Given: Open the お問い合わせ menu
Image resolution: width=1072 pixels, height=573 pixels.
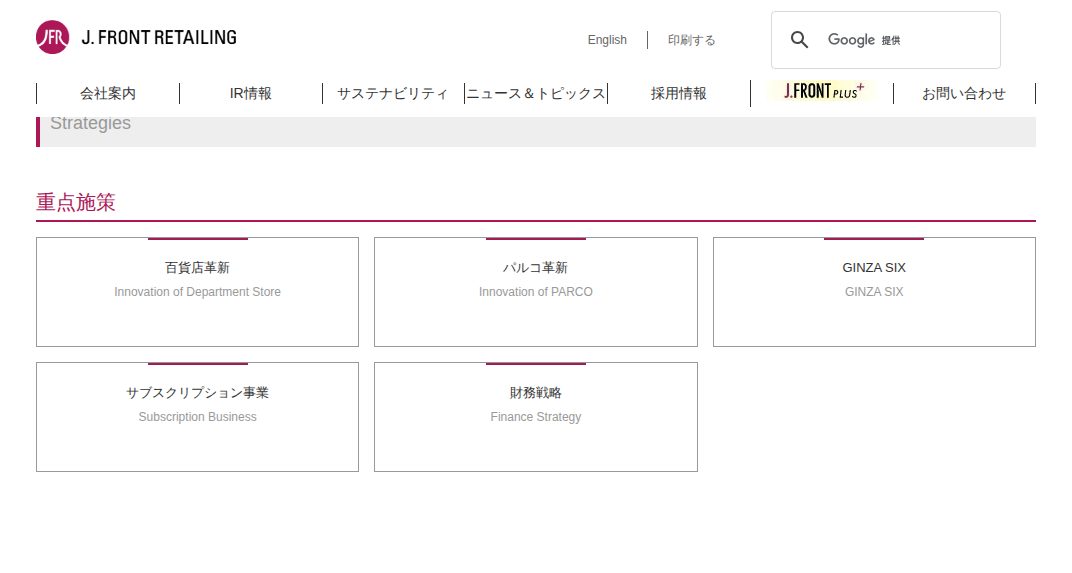Looking at the screenshot, I should coord(964,94).
